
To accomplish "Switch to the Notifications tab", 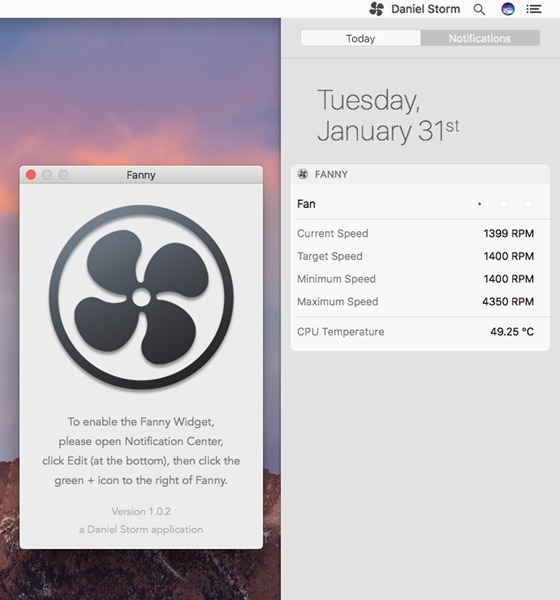I will click(480, 38).
